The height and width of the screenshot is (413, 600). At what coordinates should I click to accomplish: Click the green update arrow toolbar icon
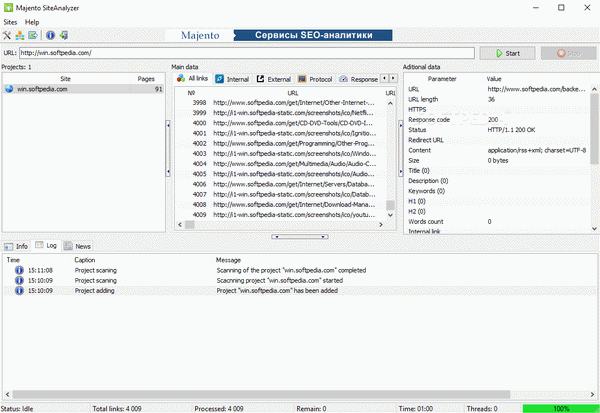[x=64, y=35]
